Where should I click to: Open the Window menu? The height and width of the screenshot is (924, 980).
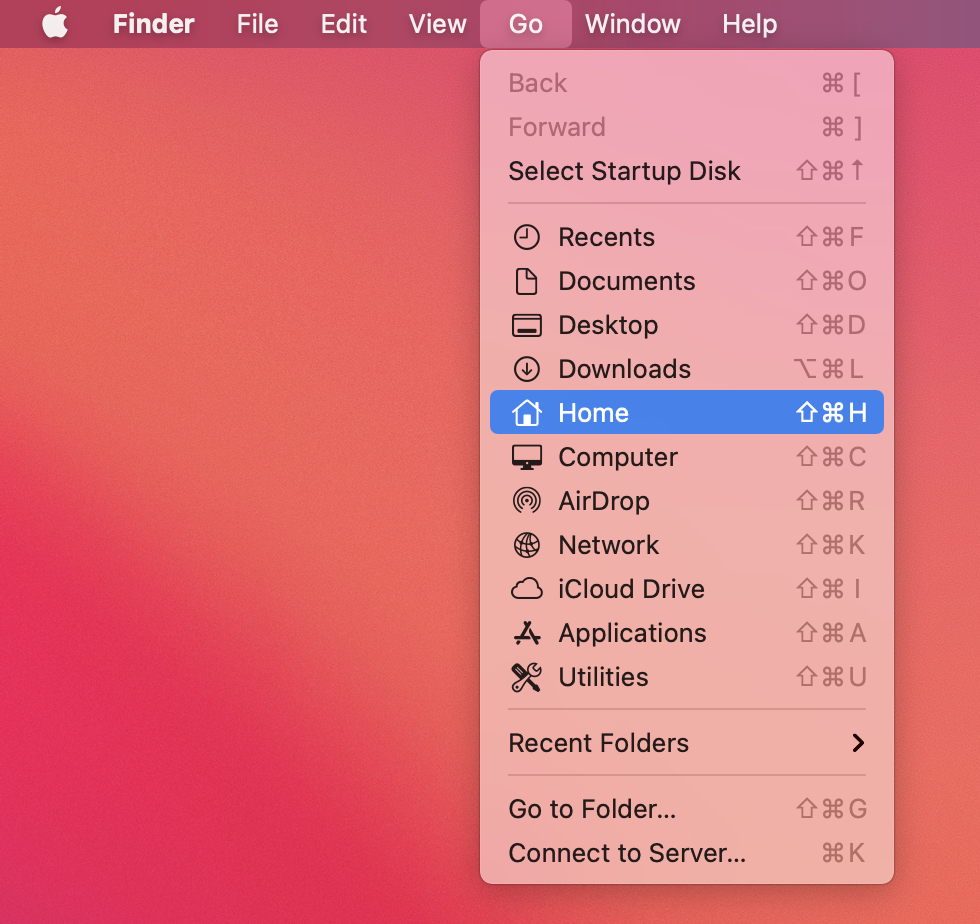632,24
